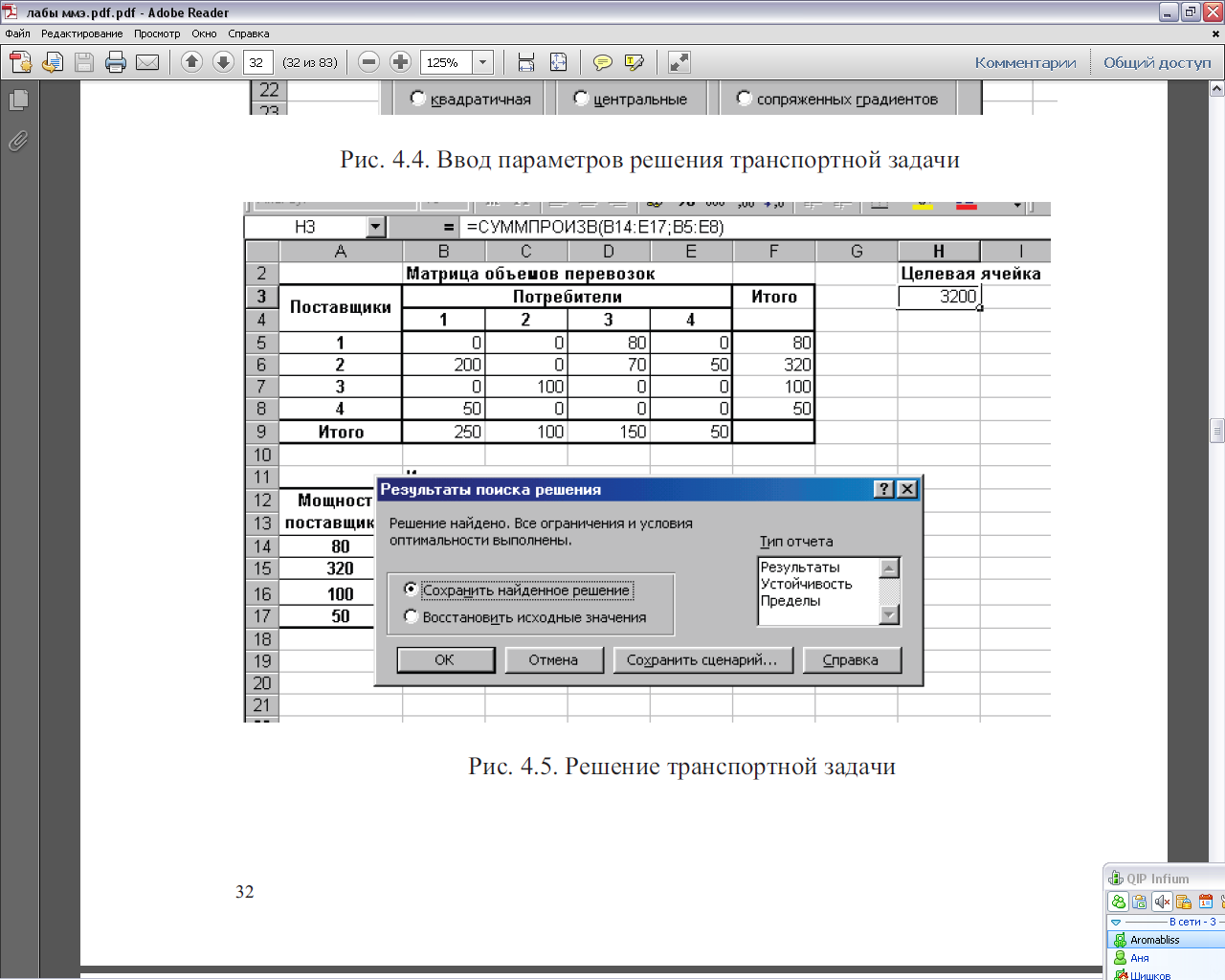Select contact Aromabliss in QIP Infium

click(x=1166, y=939)
